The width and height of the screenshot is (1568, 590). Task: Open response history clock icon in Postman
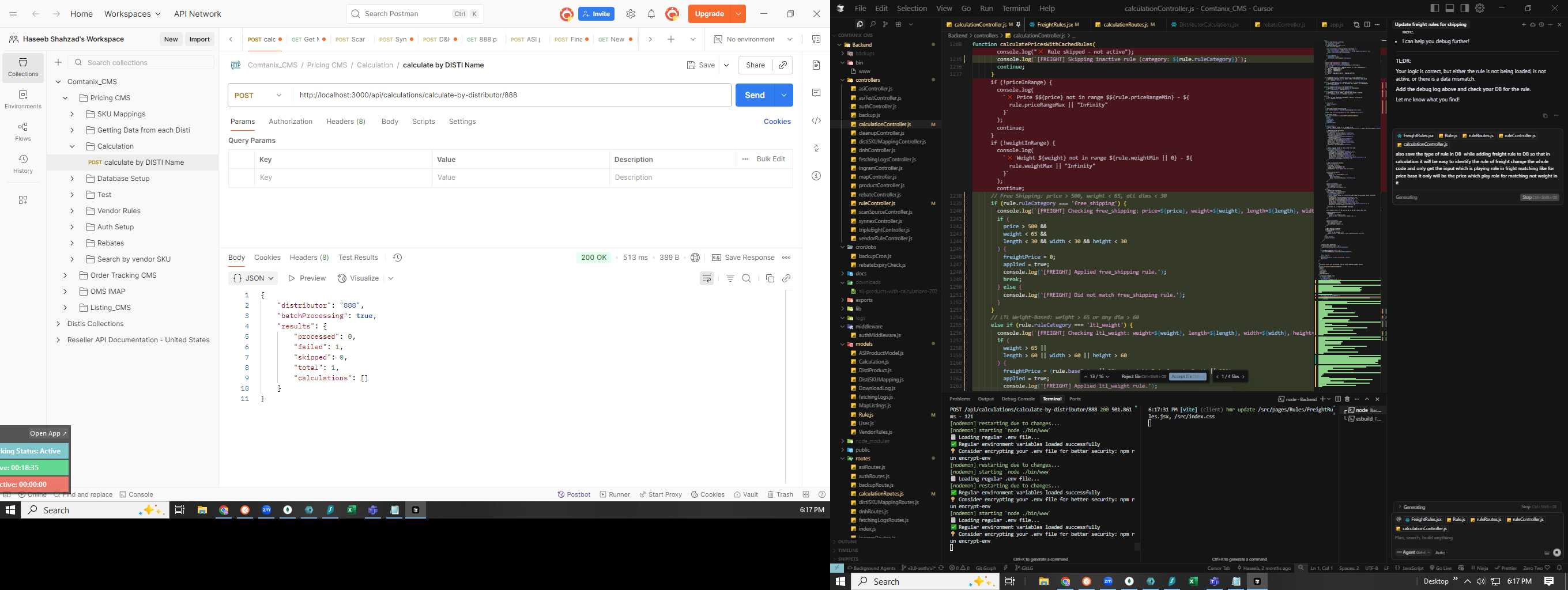398,258
